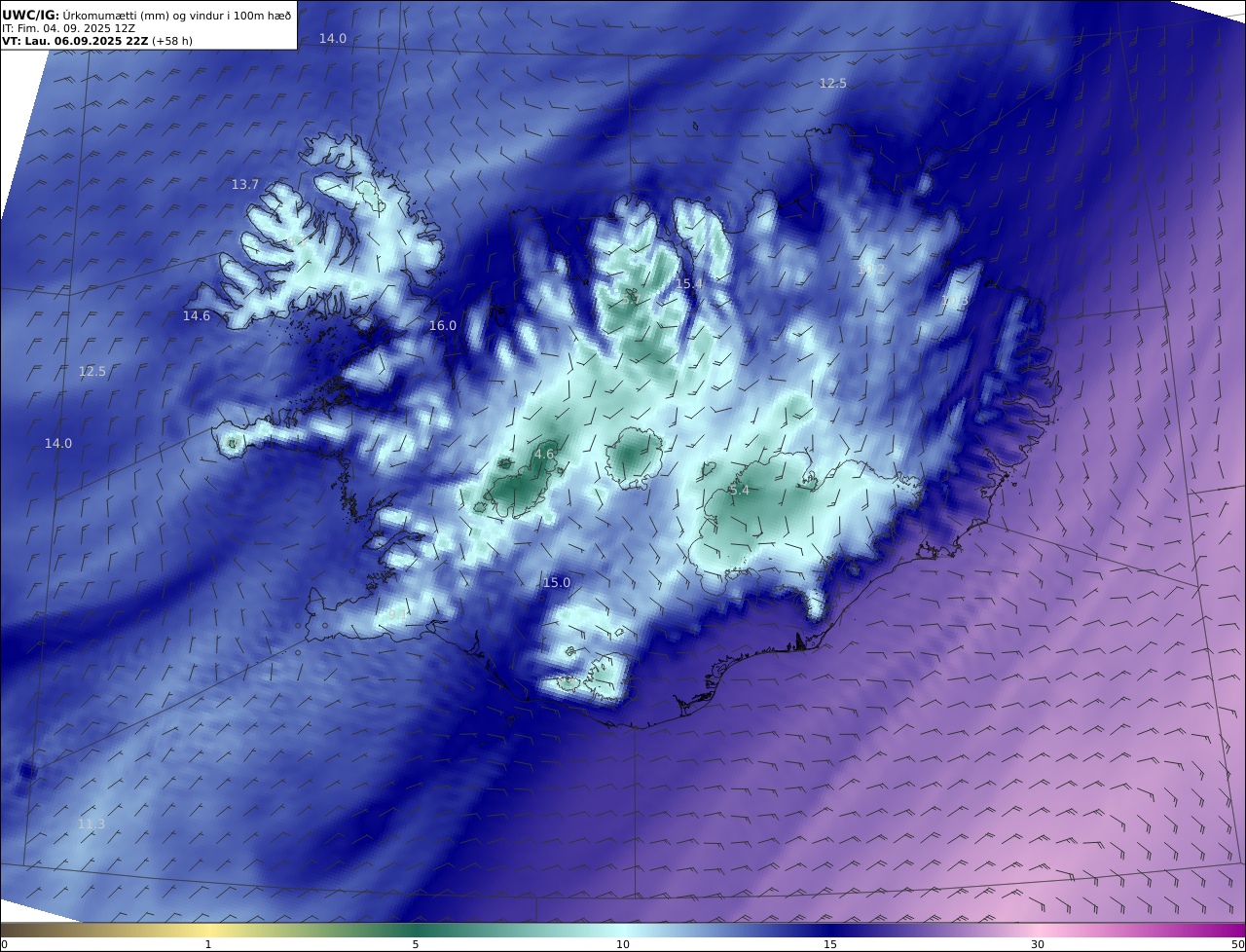1246x952 pixels.
Task: Click the 14.6 value label on the map
Action: tap(197, 315)
